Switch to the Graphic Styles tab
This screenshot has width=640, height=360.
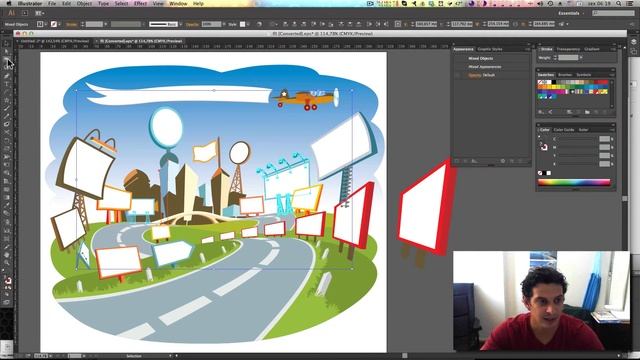[490, 49]
